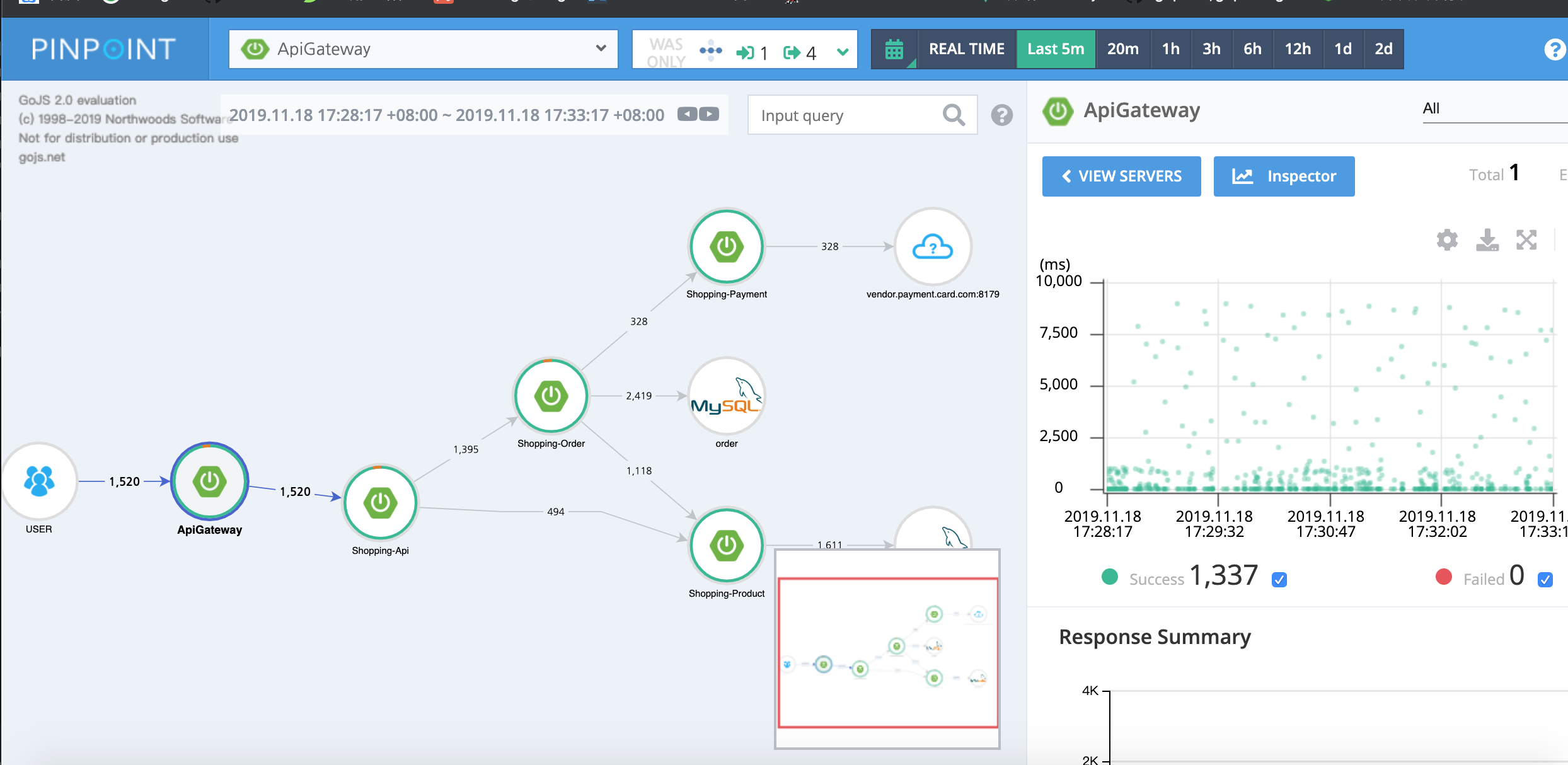Select the 20m time range
This screenshot has width=1568, height=765.
click(x=1122, y=49)
